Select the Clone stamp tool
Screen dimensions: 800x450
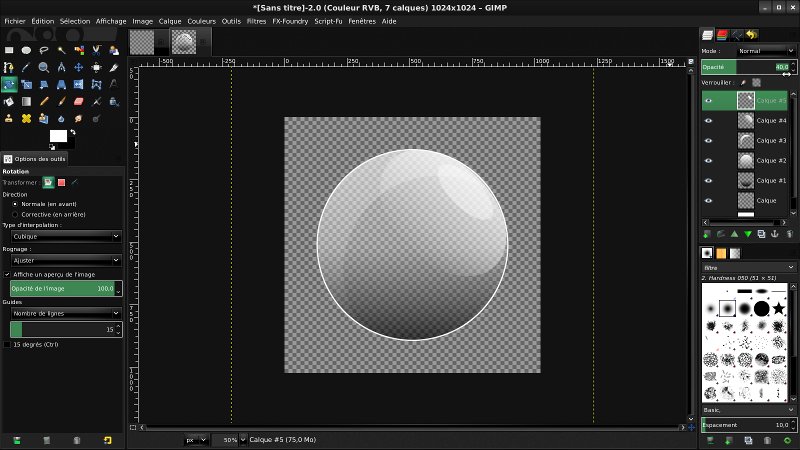tap(9, 118)
